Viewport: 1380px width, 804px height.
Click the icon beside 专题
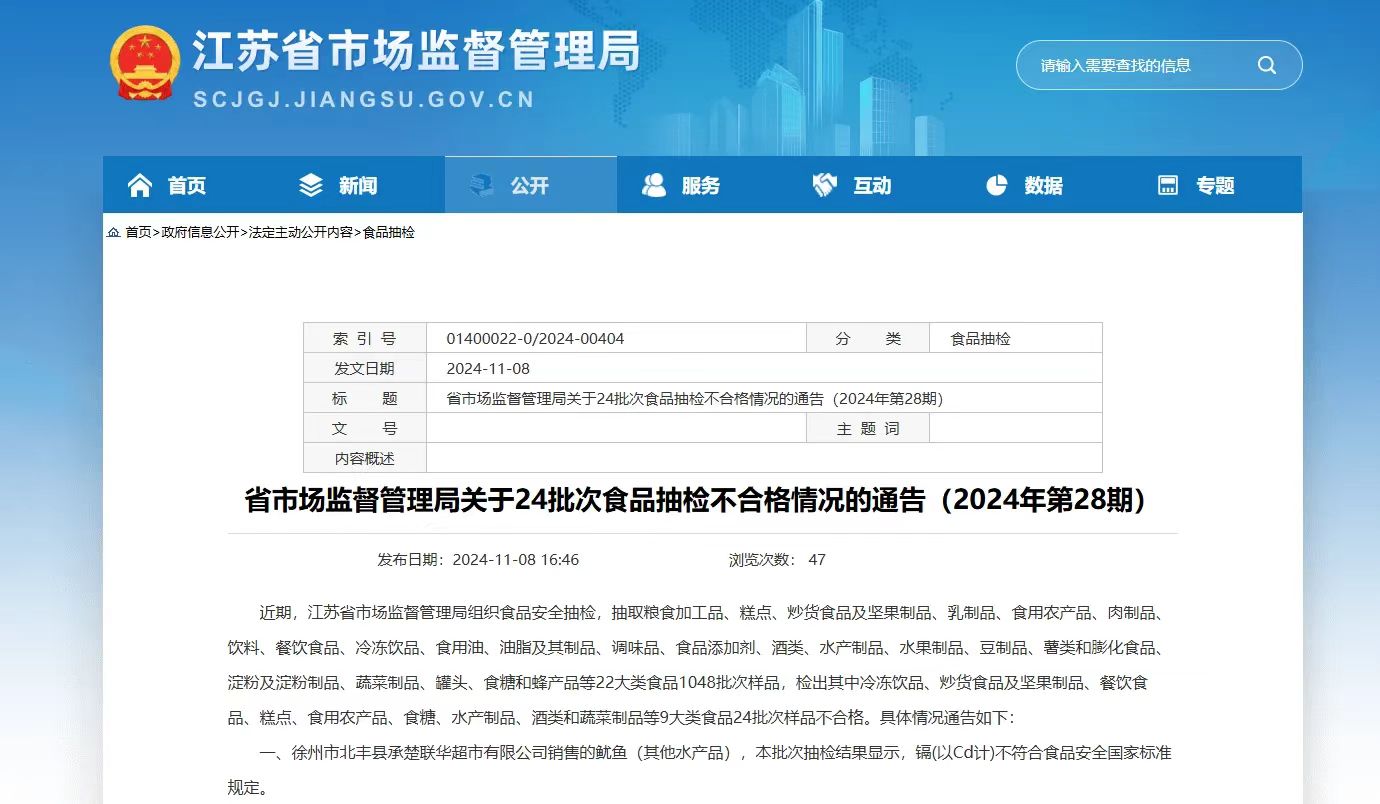click(1167, 185)
